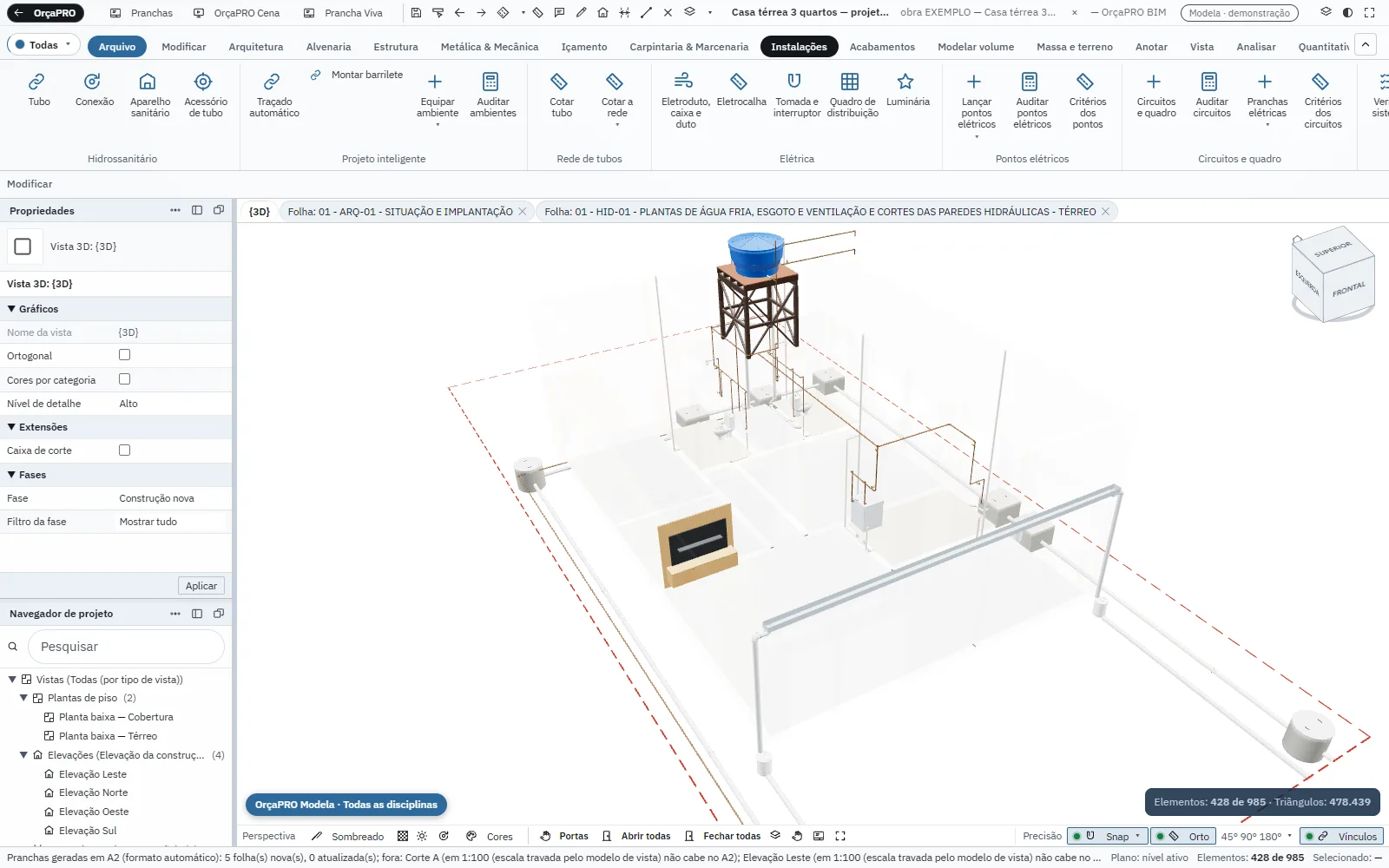Screen dimensions: 1389x868
Task: Toggle Snap precision mode
Action: point(1107,836)
